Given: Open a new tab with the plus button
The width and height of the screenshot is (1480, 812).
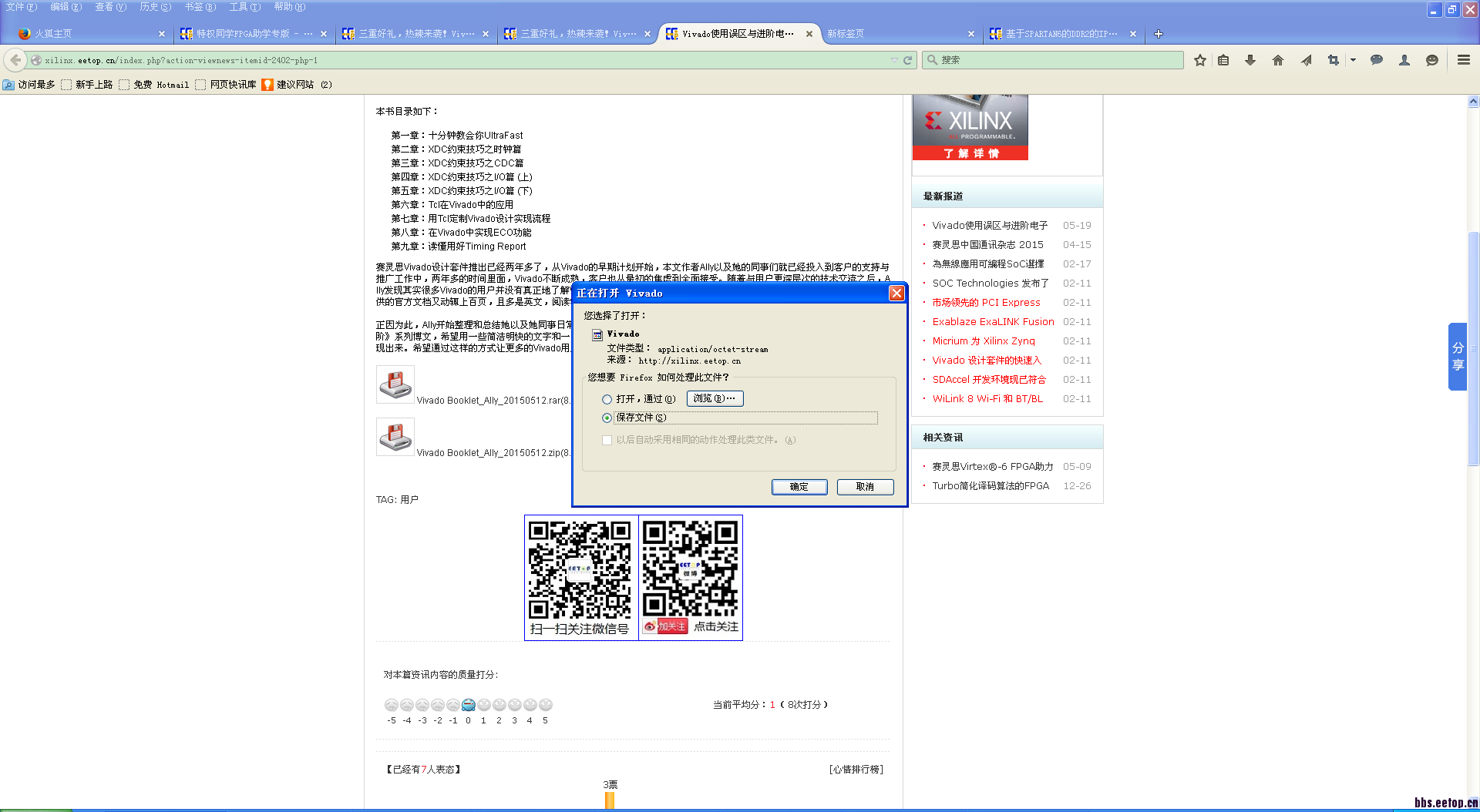Looking at the screenshot, I should click(x=1159, y=34).
